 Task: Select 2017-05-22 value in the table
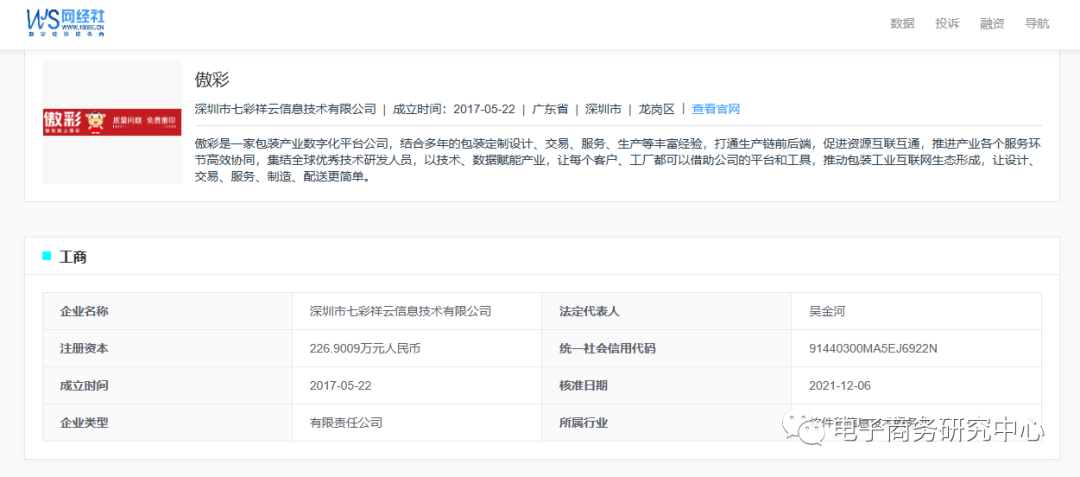pyautogui.click(x=341, y=385)
